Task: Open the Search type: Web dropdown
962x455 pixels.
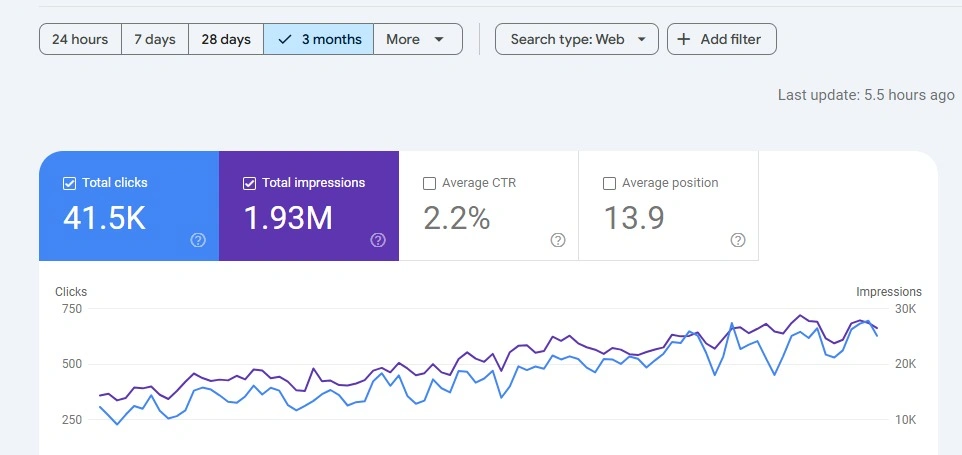Action: (577, 39)
